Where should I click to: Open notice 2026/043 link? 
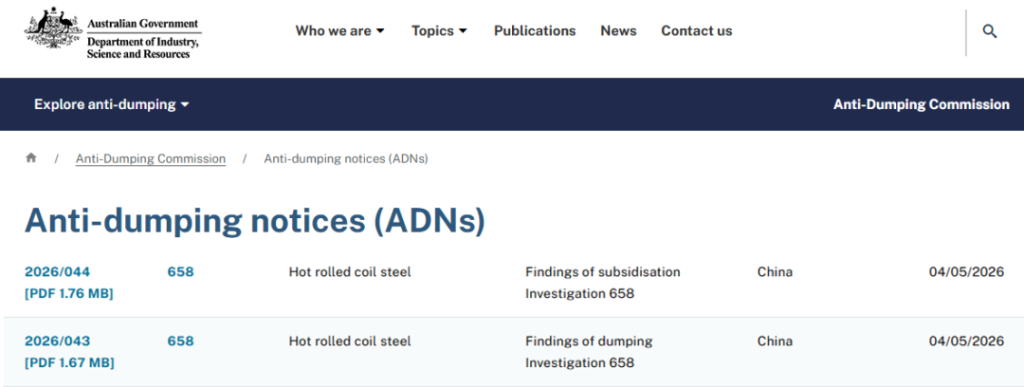[57, 341]
